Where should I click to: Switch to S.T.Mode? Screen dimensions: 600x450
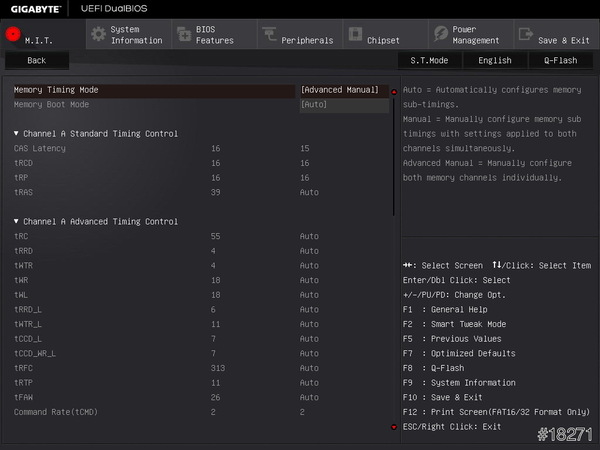429,60
